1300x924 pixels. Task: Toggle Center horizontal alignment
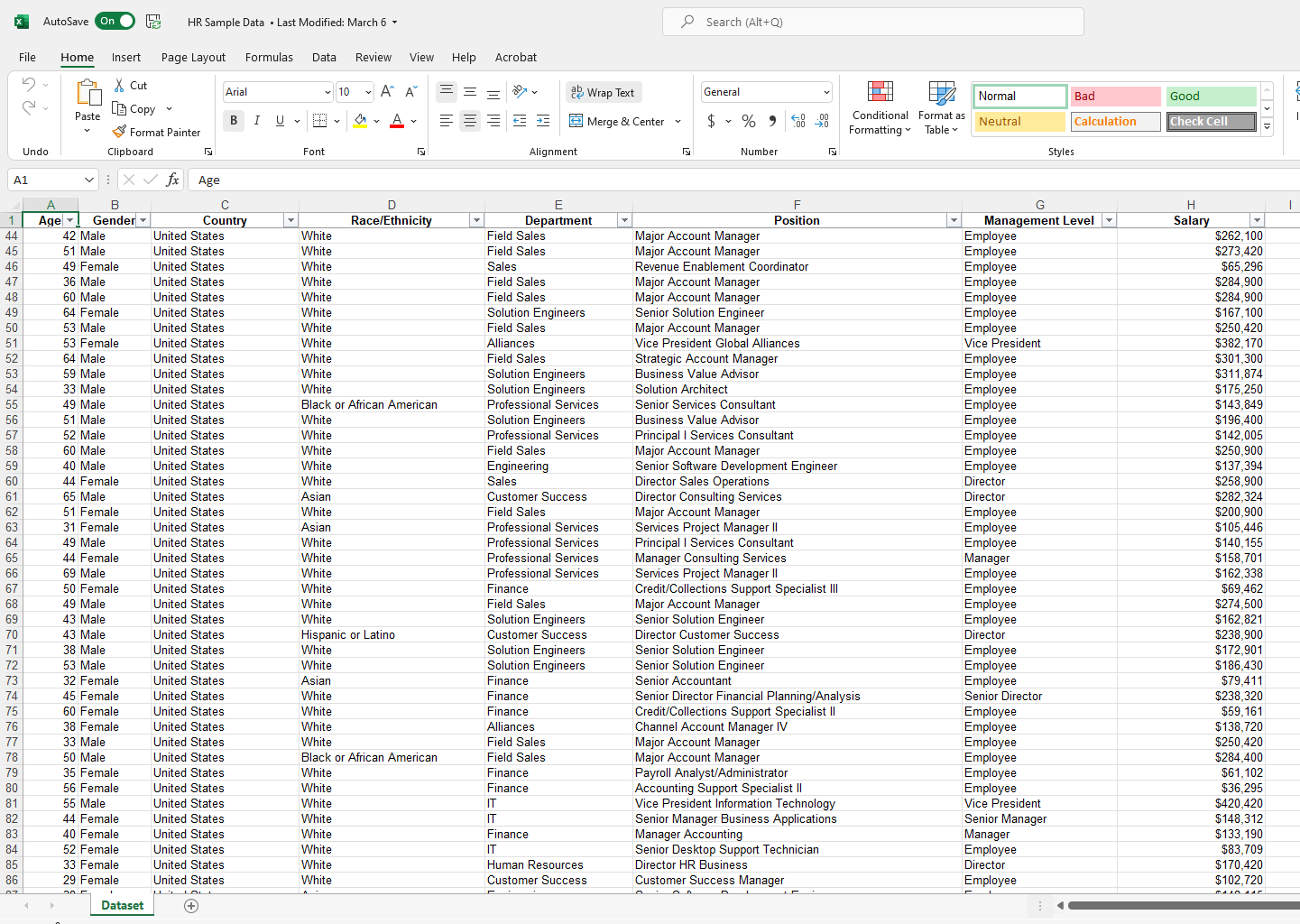(x=470, y=121)
